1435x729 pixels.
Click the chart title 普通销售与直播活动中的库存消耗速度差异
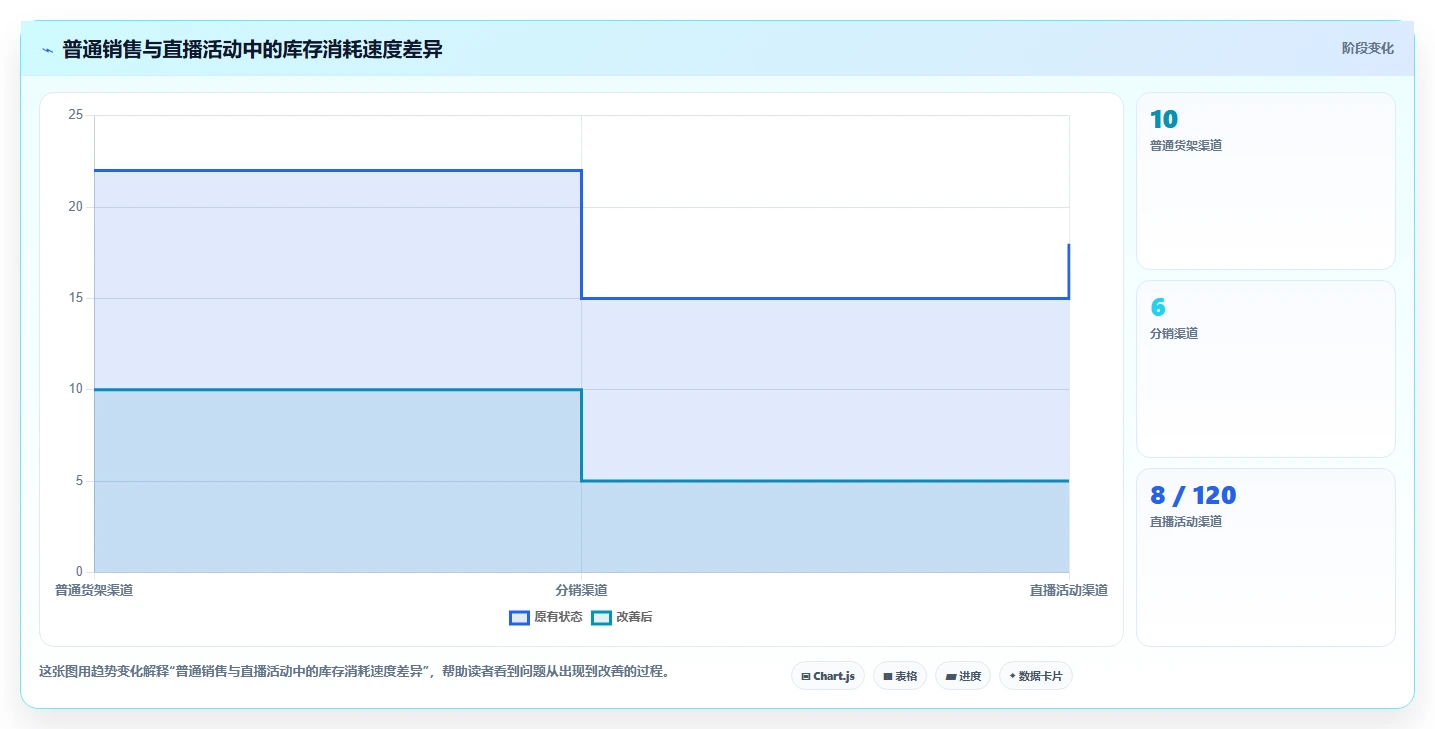(x=252, y=50)
